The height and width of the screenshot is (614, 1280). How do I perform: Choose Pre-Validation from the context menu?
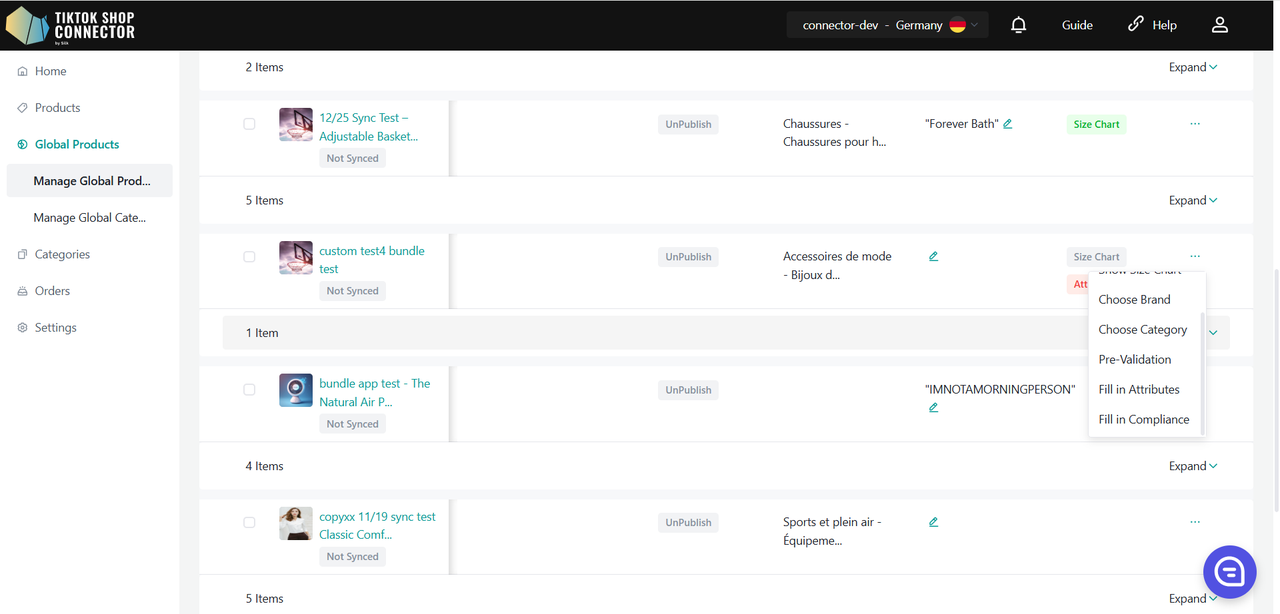point(1134,359)
